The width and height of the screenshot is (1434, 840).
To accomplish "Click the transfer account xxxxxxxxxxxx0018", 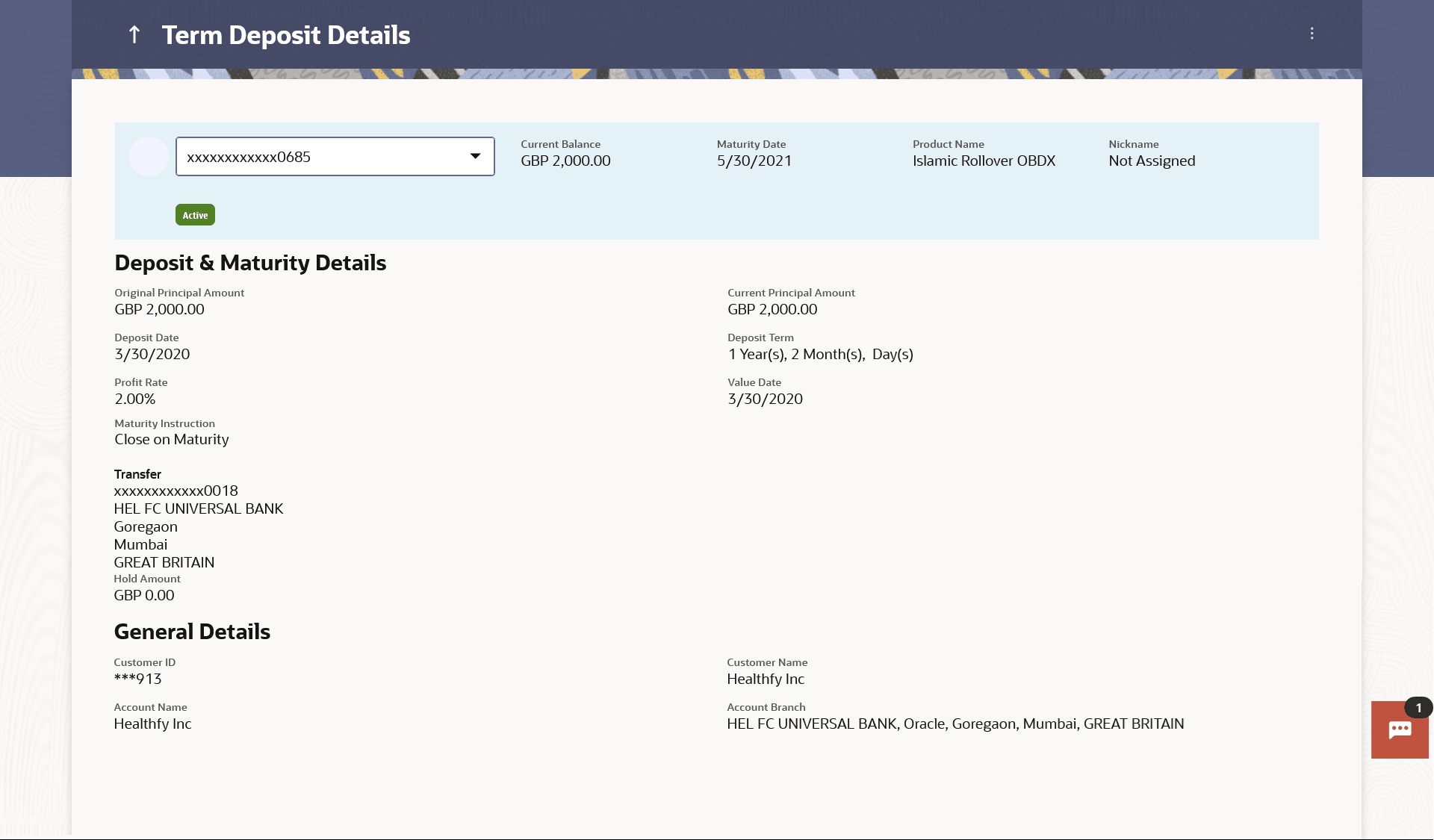I will [176, 491].
